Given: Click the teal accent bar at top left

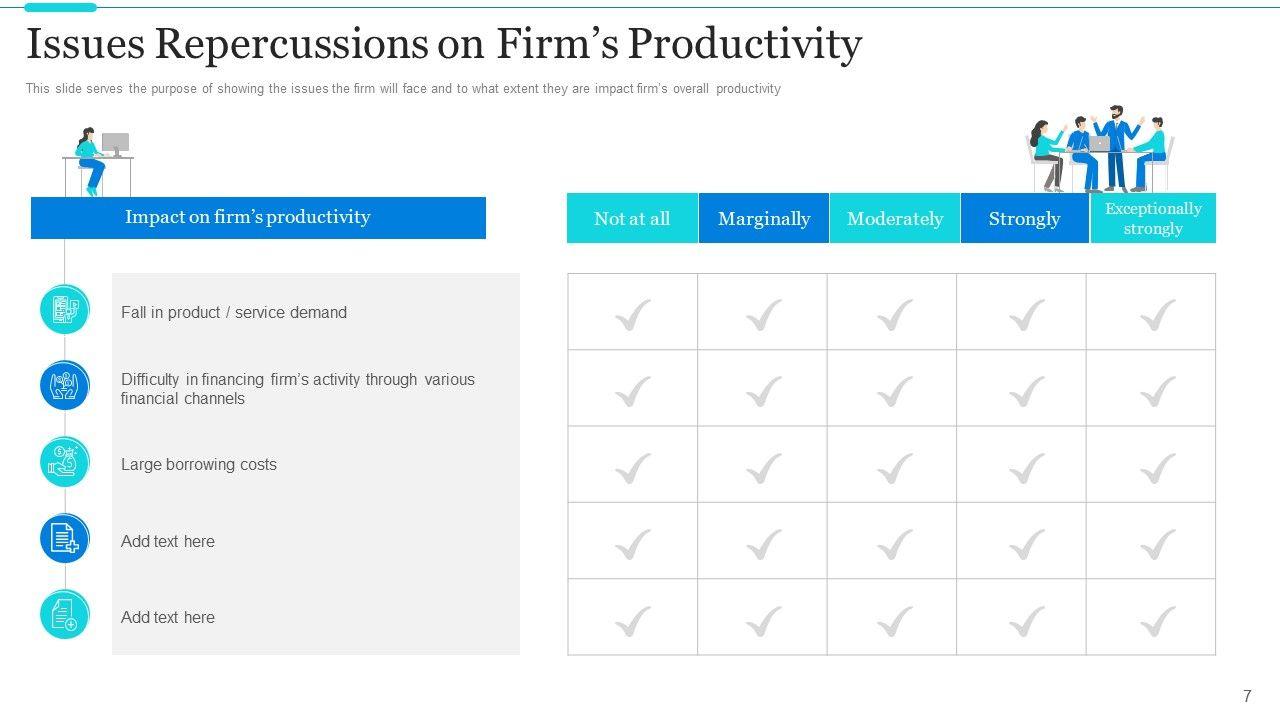Looking at the screenshot, I should click(60, 7).
